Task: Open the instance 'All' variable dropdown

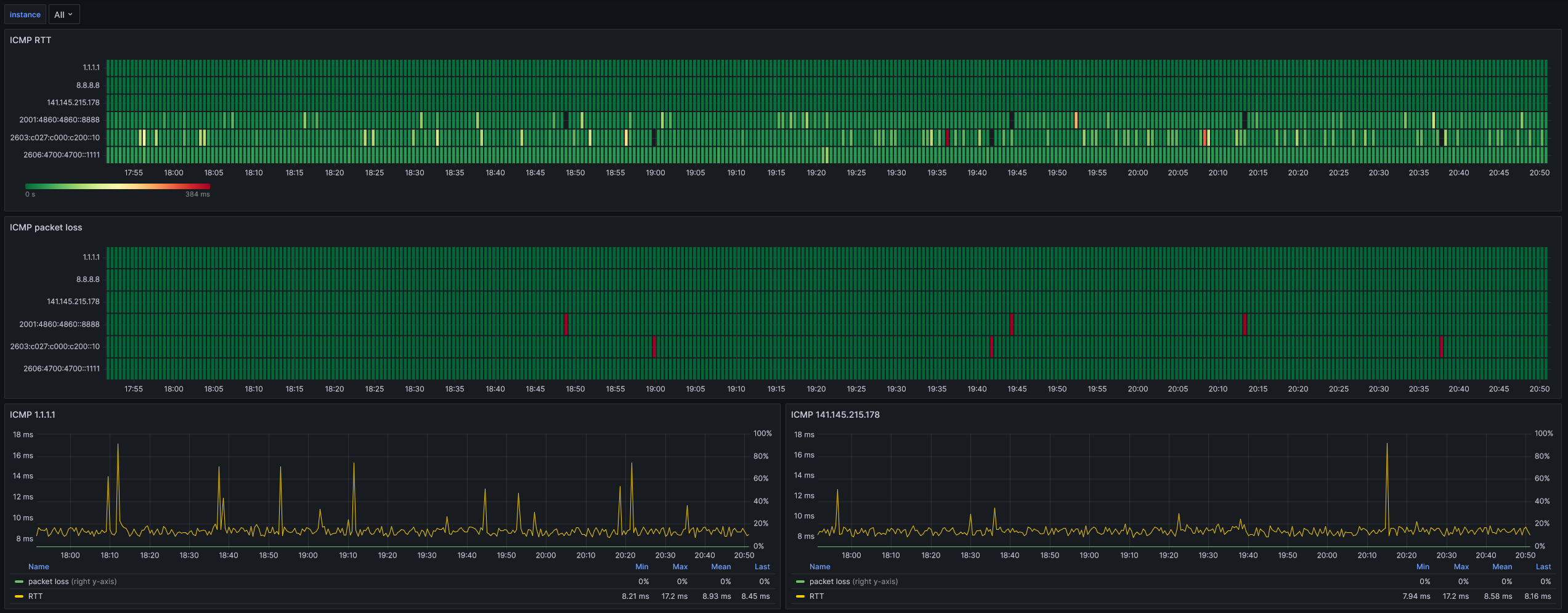Action: click(x=63, y=15)
